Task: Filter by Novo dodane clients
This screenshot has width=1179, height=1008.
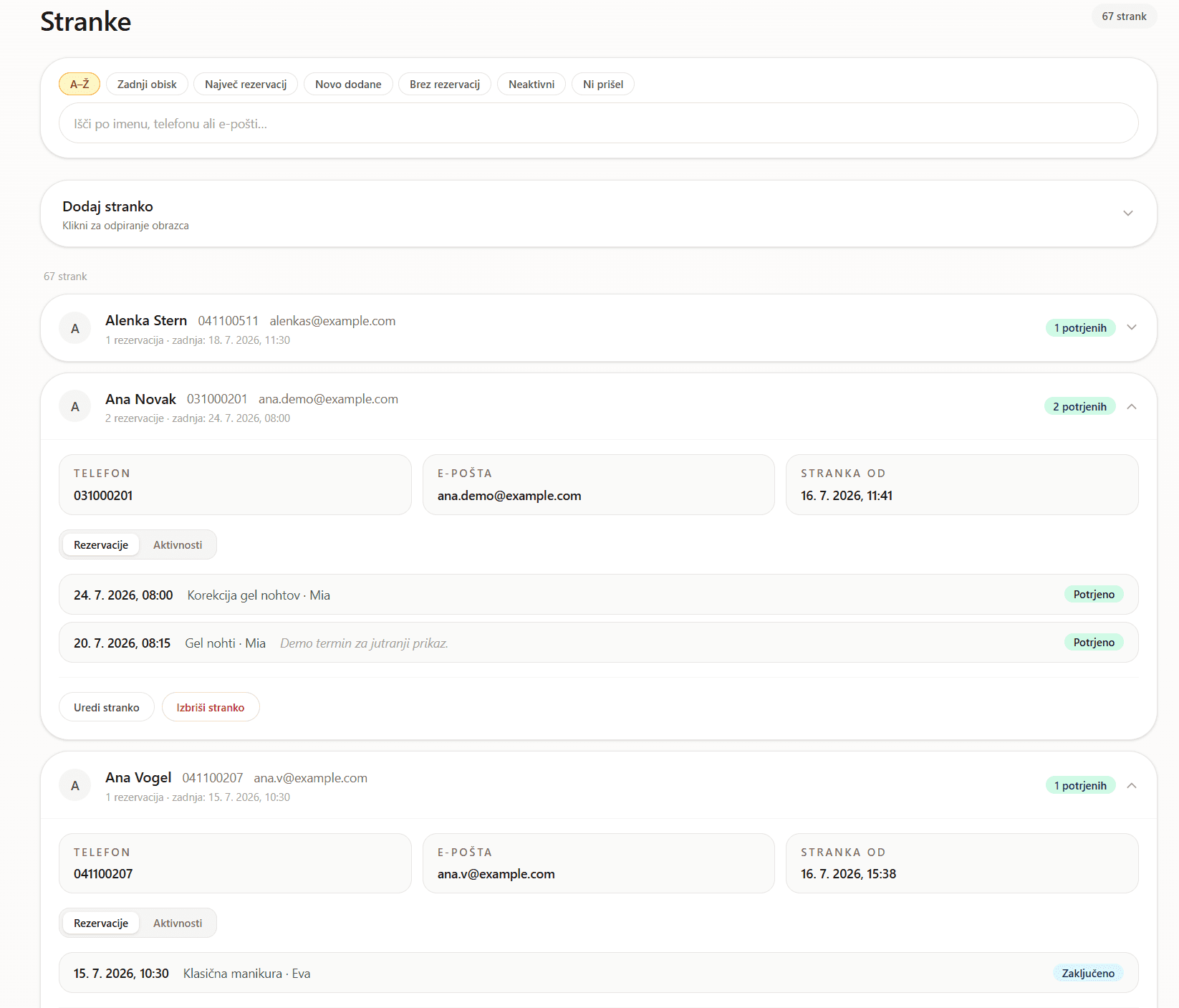Action: (348, 84)
